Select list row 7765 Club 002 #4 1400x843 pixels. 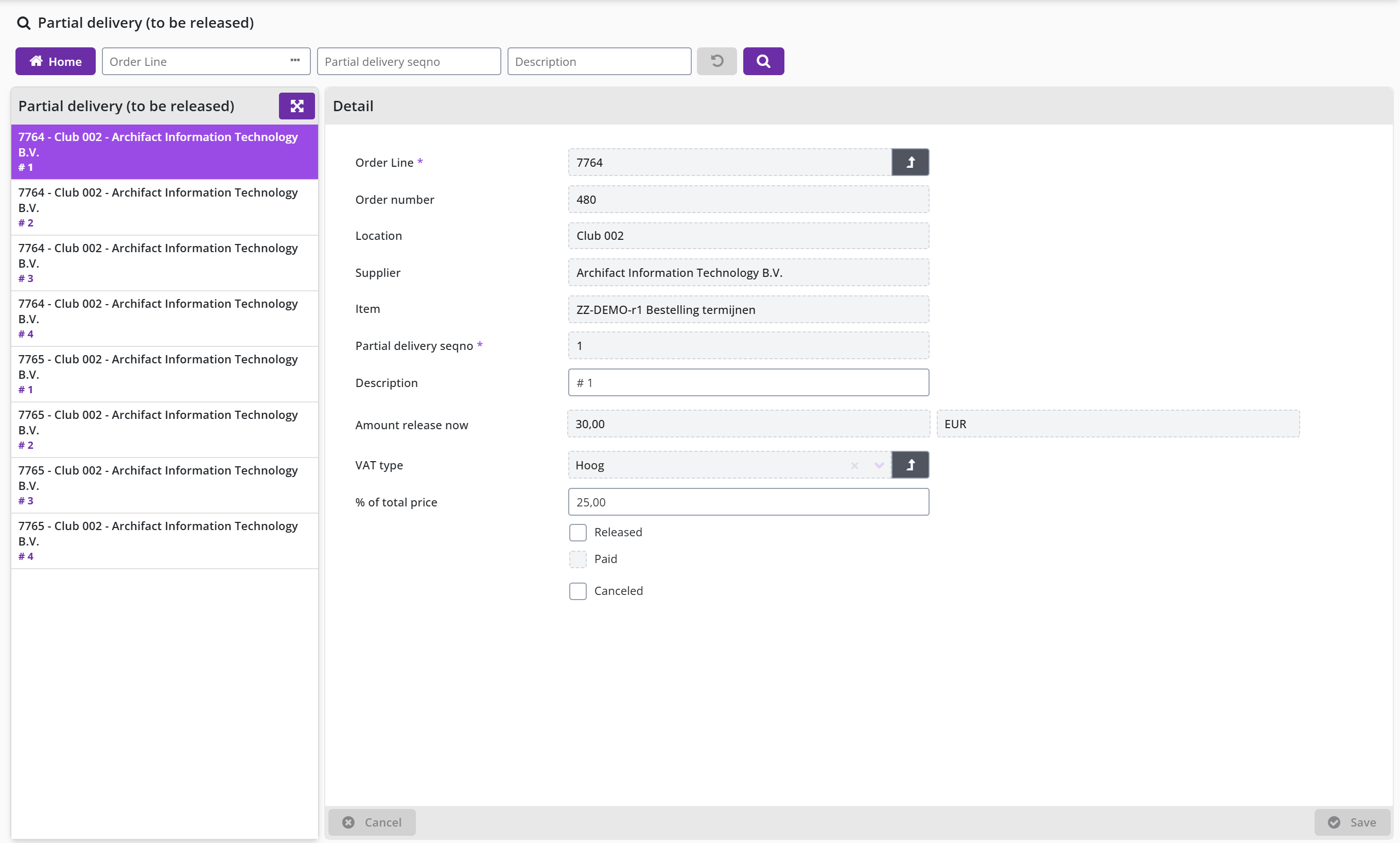(165, 541)
